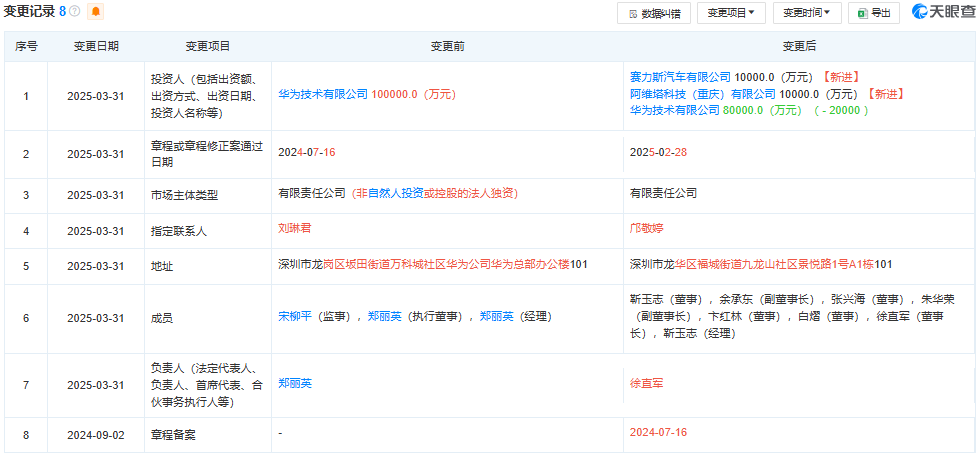Click 徐直军 in 负责人 row
This screenshot has height=459, width=979.
click(647, 383)
